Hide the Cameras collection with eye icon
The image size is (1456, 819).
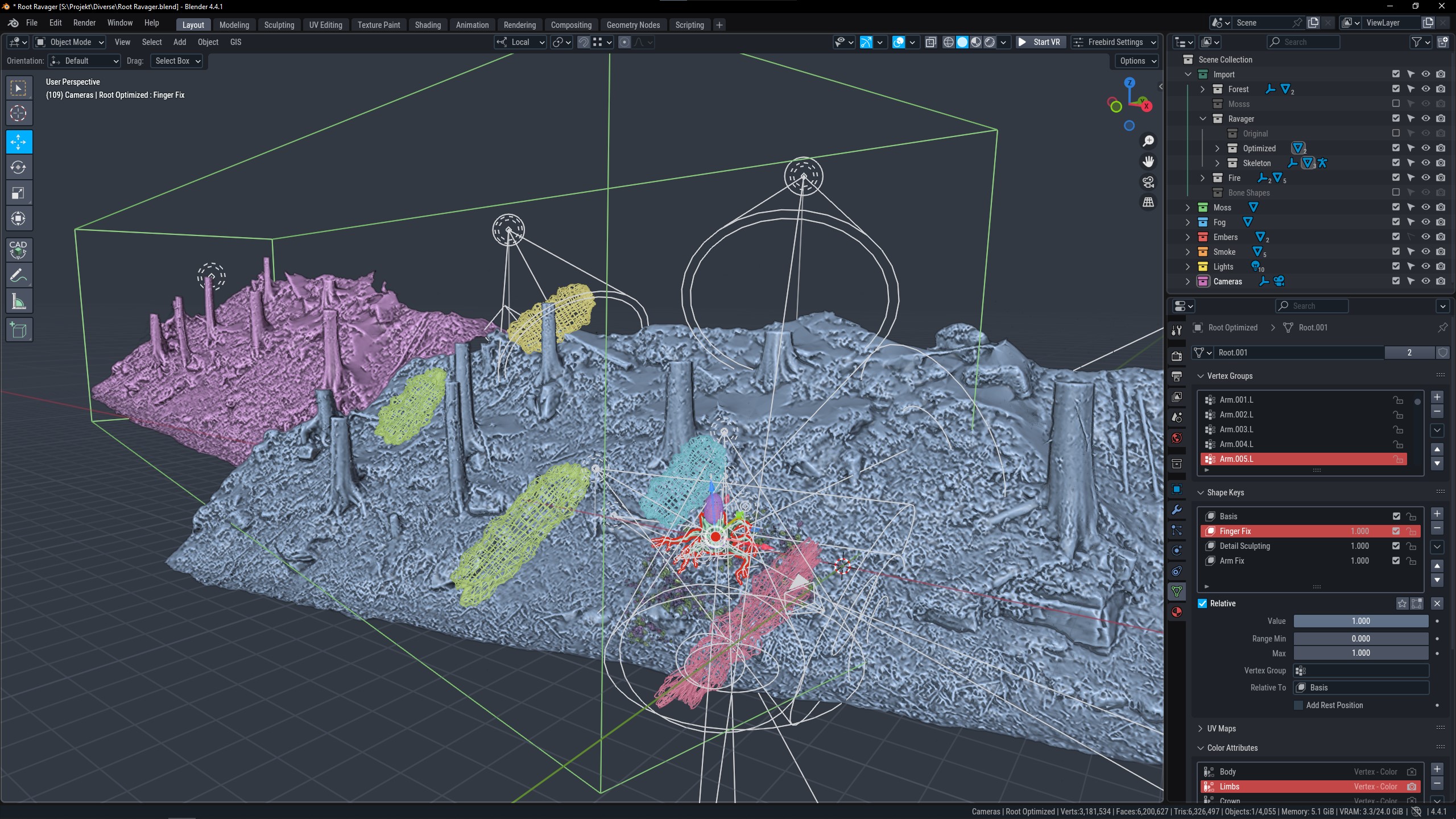pos(1425,281)
